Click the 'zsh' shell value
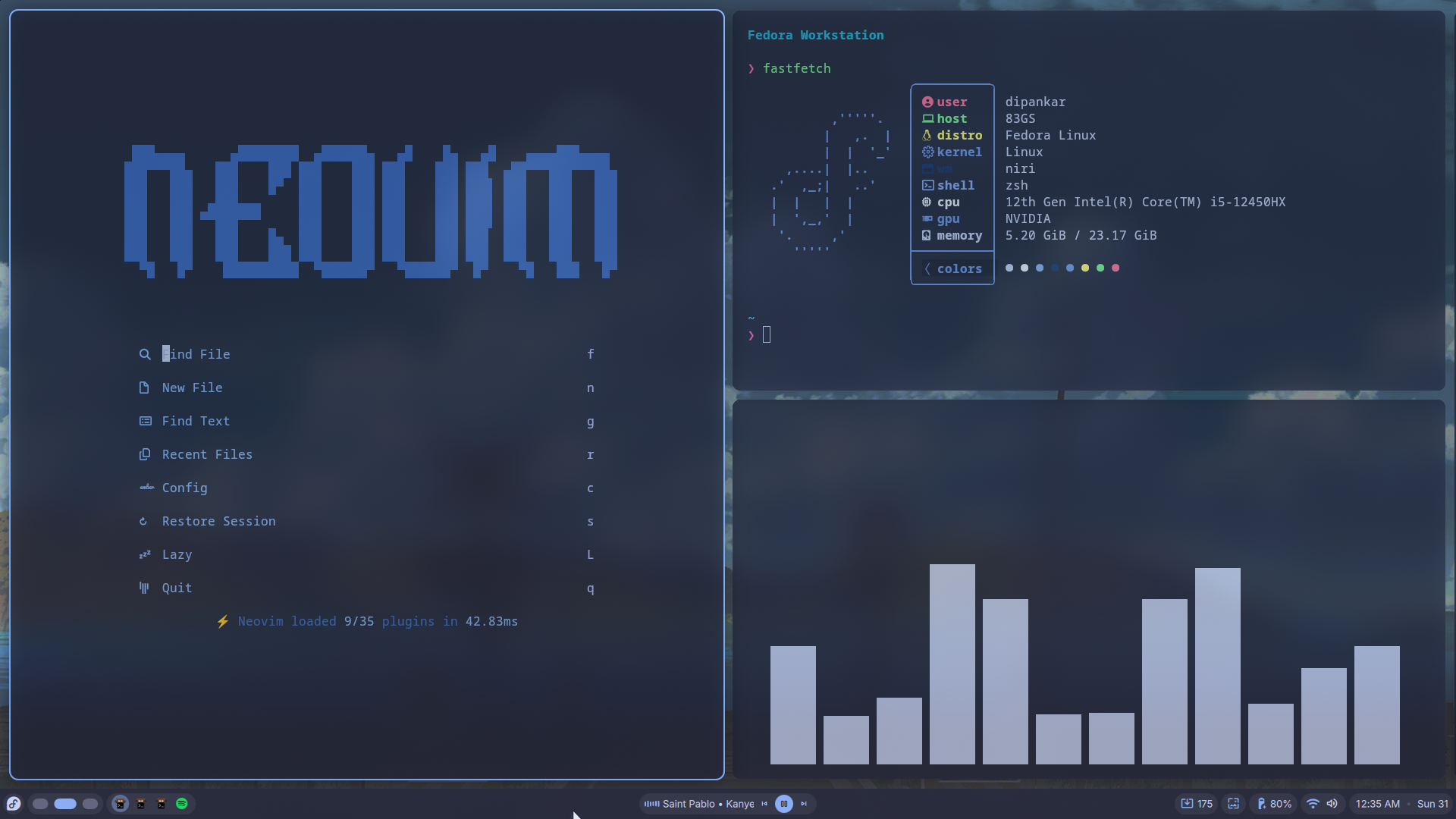The image size is (1456, 819). tap(1016, 185)
